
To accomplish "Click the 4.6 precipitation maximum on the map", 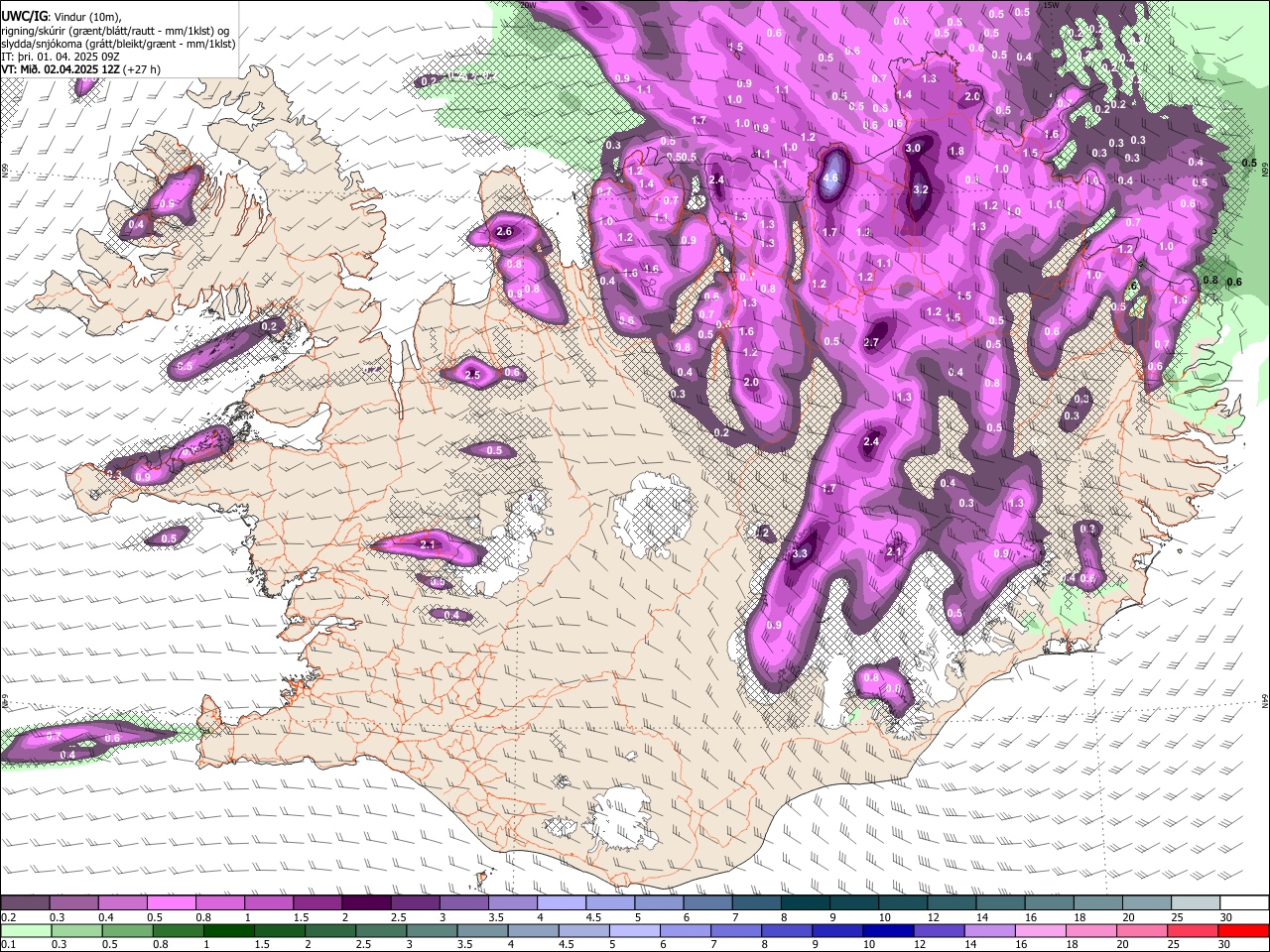I will (831, 178).
